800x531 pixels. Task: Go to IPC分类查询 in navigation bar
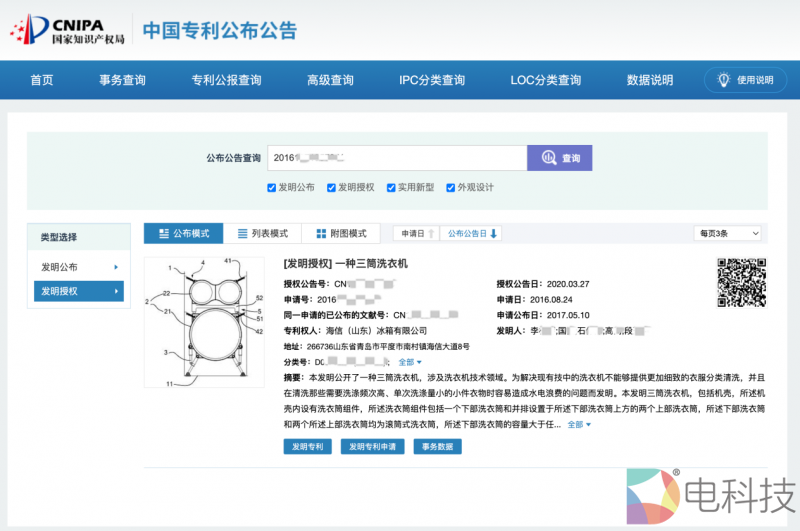432,80
